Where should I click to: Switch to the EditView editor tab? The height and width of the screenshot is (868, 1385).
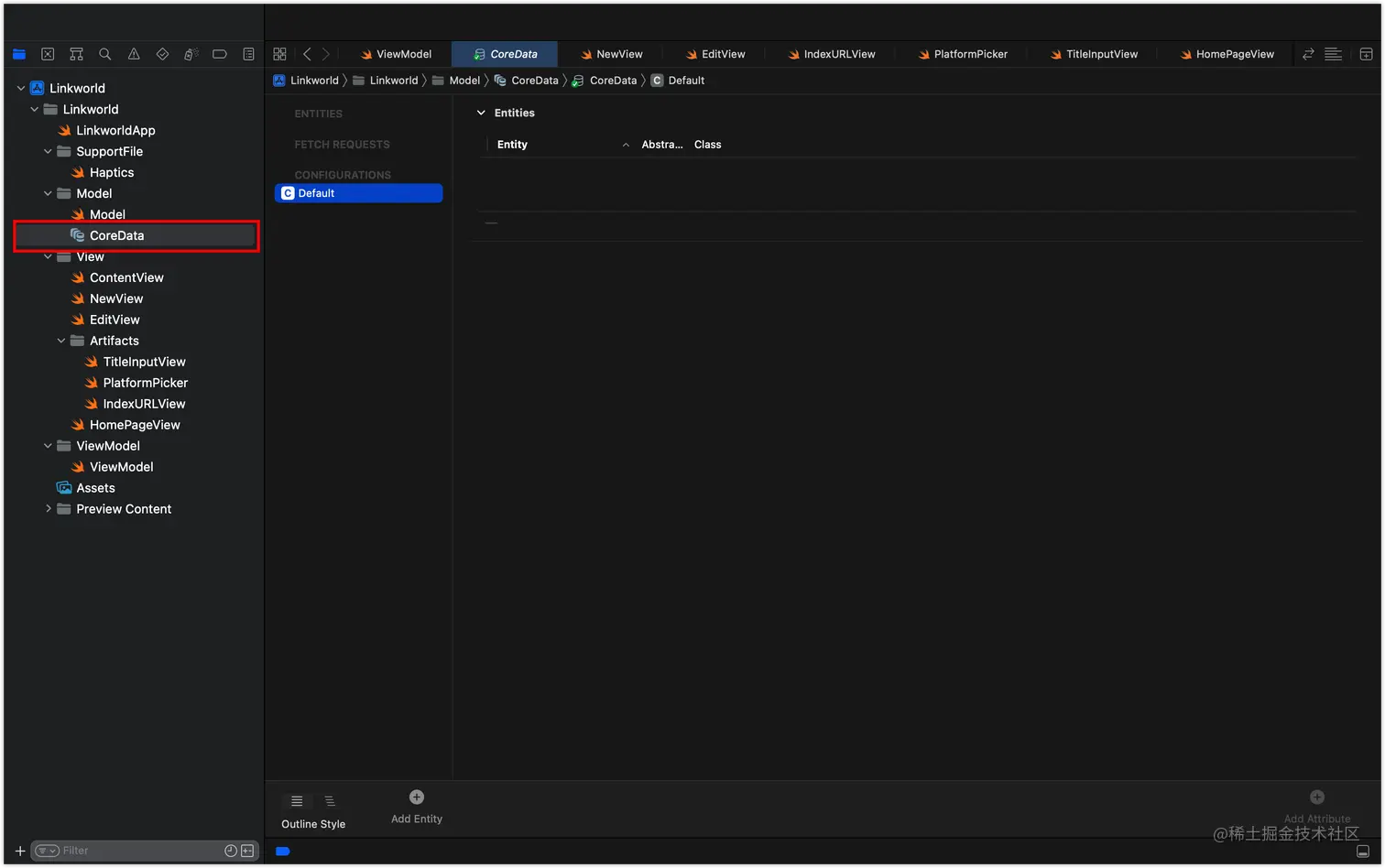(715, 54)
